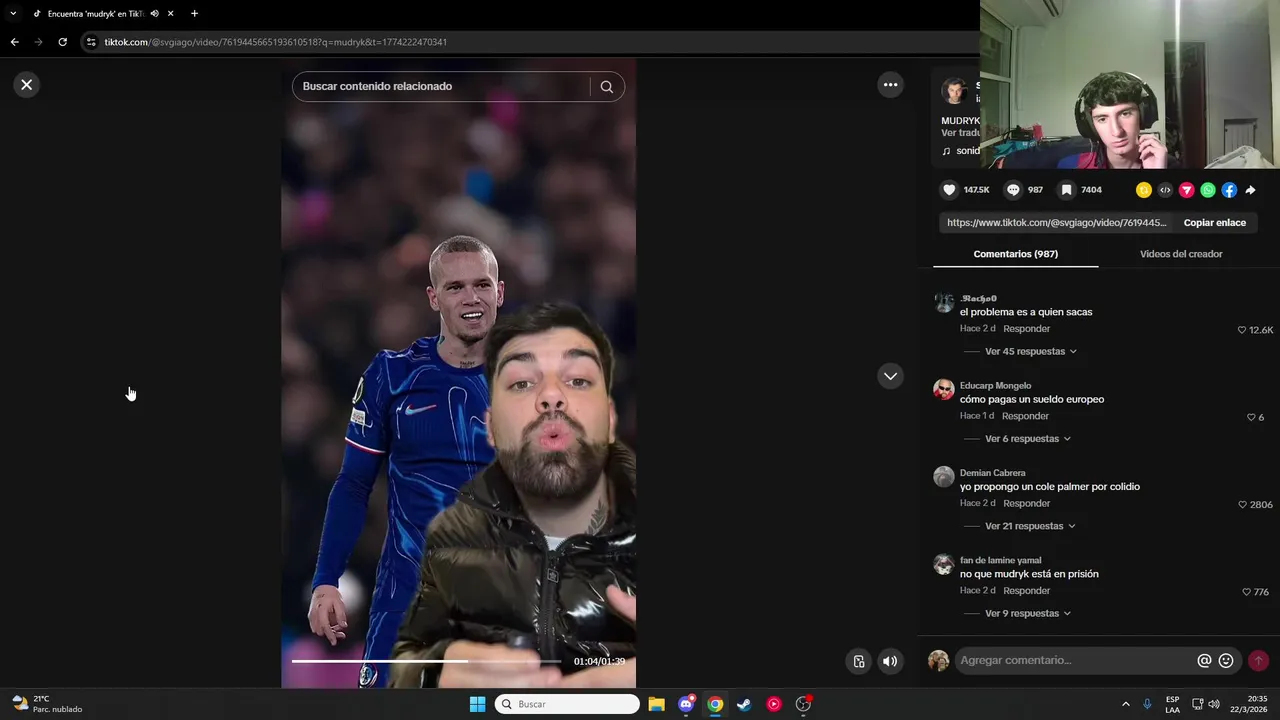This screenshot has width=1280, height=720.
Task: Like the video with the heart icon
Action: [x=950, y=190]
